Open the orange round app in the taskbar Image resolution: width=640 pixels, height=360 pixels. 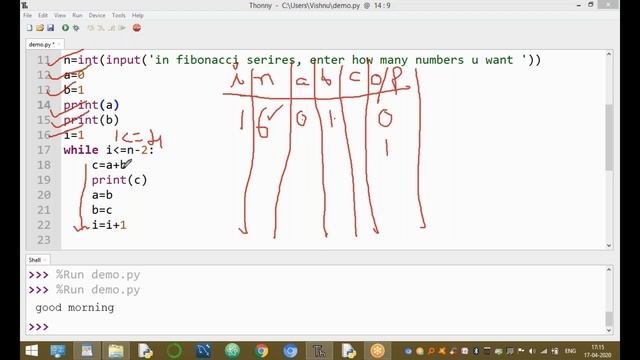378,351
